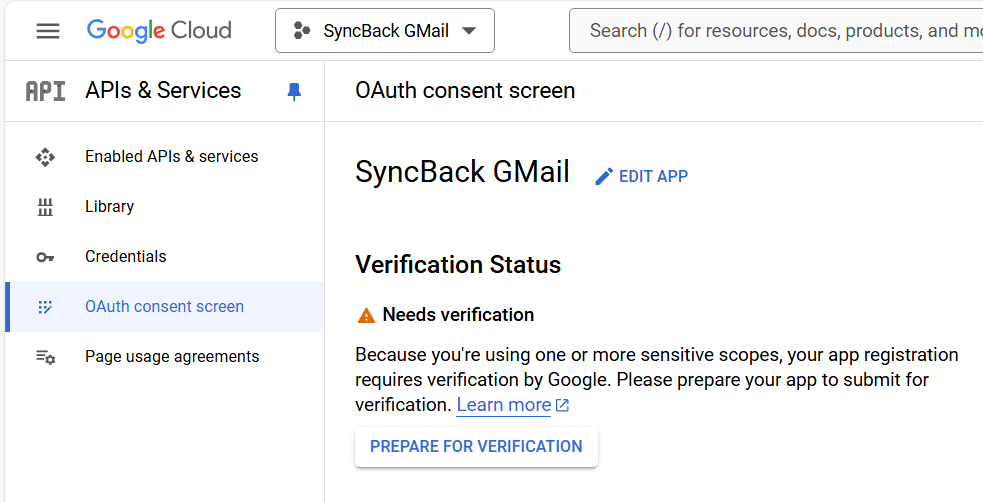Open the Credentials page
This screenshot has width=983, height=502.
click(164, 257)
